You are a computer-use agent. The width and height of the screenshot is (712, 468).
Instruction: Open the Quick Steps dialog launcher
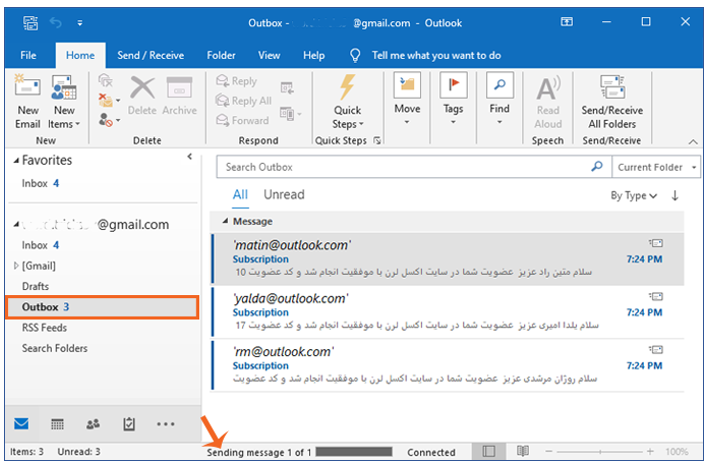pos(377,141)
